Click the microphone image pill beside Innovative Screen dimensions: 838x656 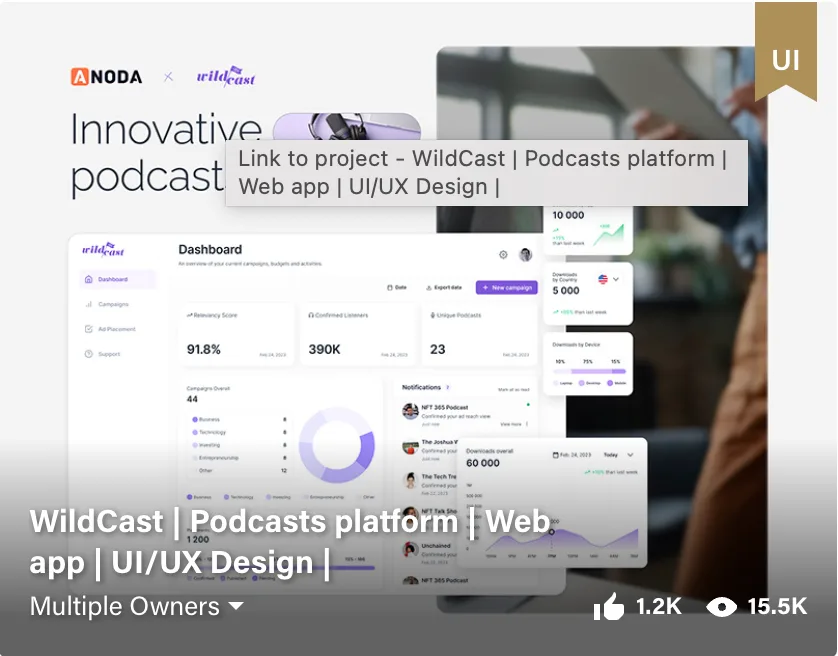click(x=347, y=127)
